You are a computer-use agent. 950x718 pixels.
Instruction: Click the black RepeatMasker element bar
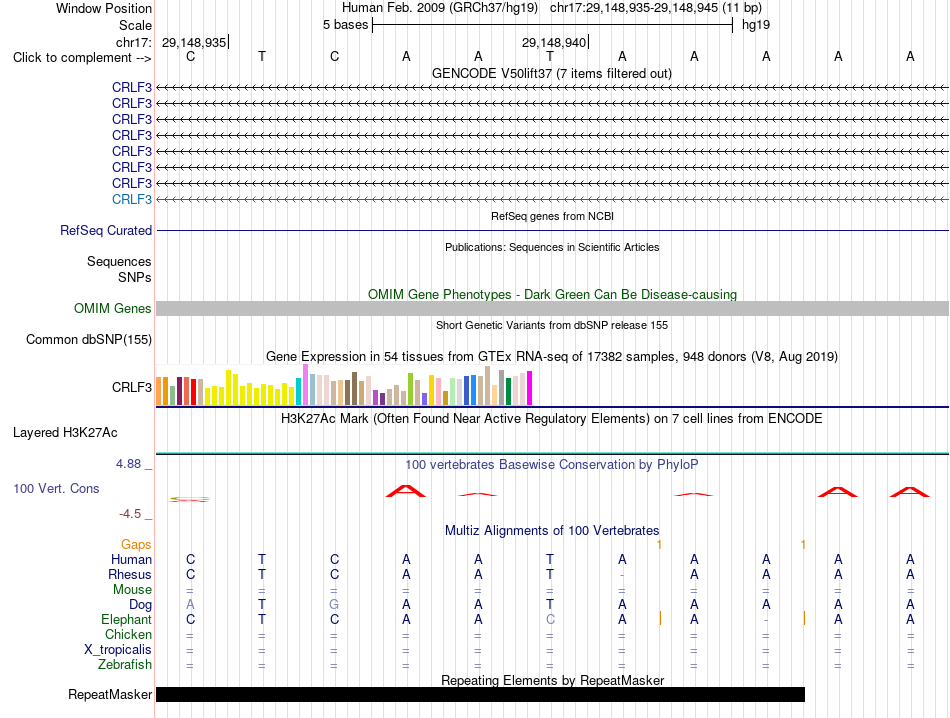[x=480, y=694]
